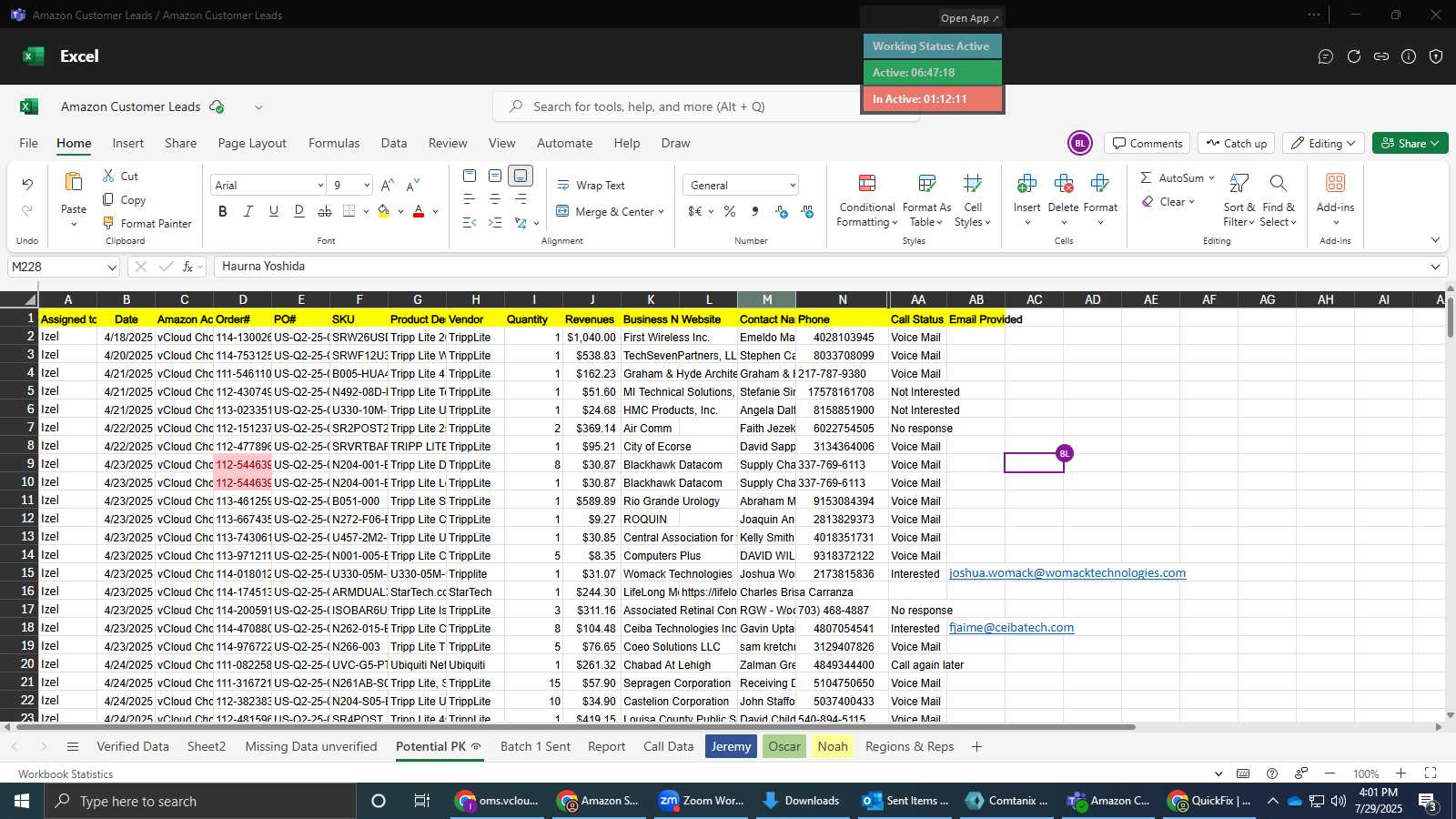
Task: Open joshua.womack@womacktechnologies.com email link
Action: coord(1067,573)
